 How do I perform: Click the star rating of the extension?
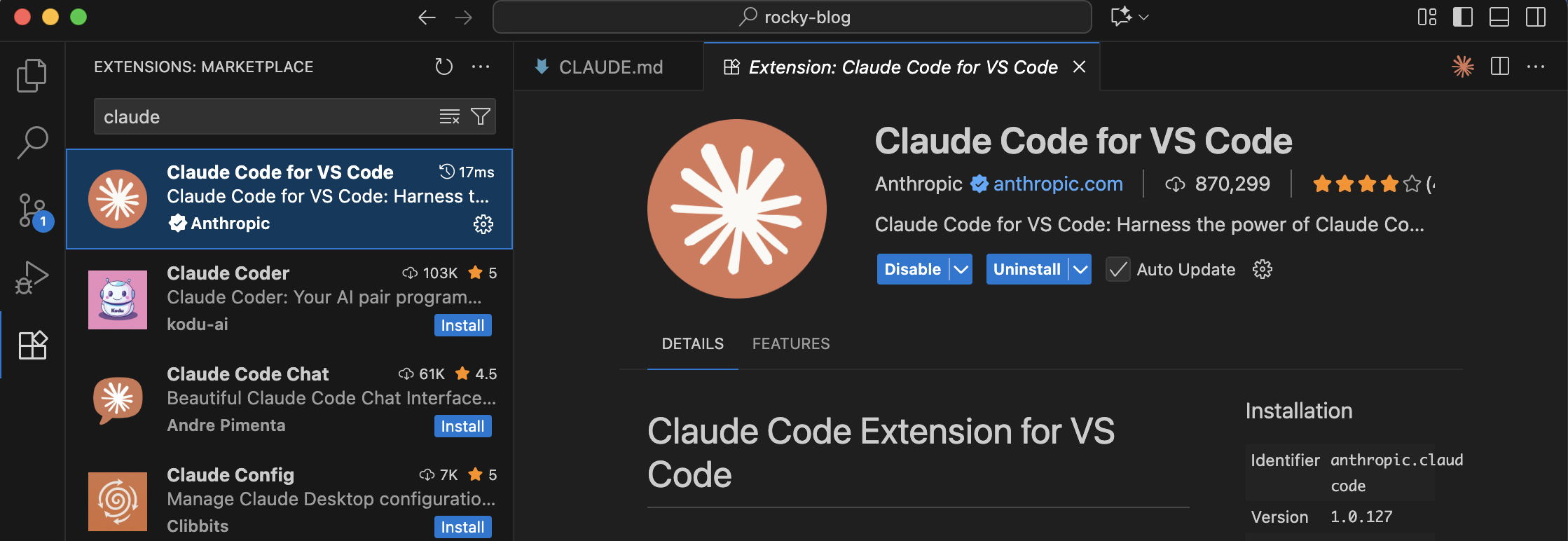pos(1366,184)
